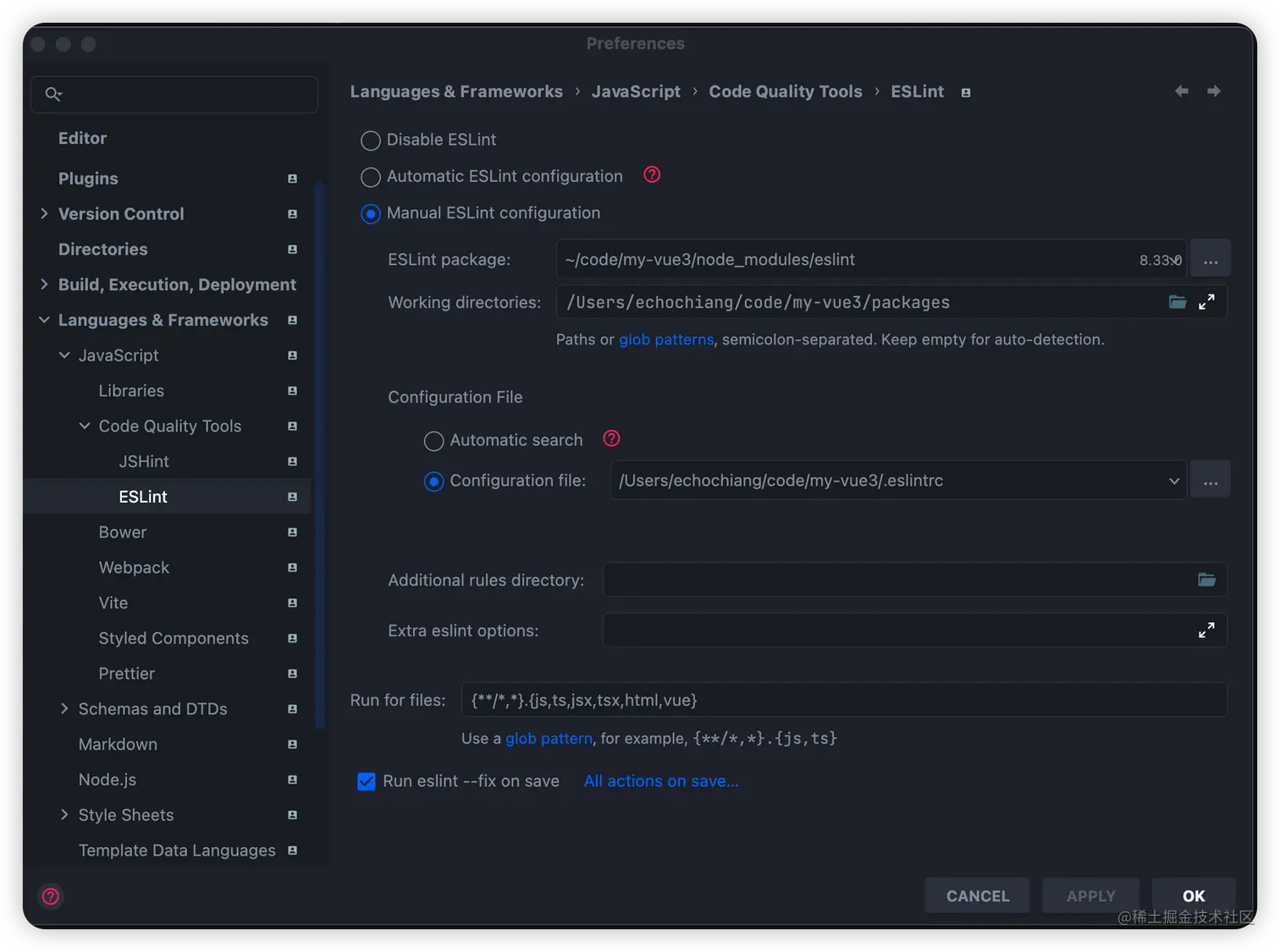Click the folder icon in Working directories field

pyautogui.click(x=1178, y=302)
